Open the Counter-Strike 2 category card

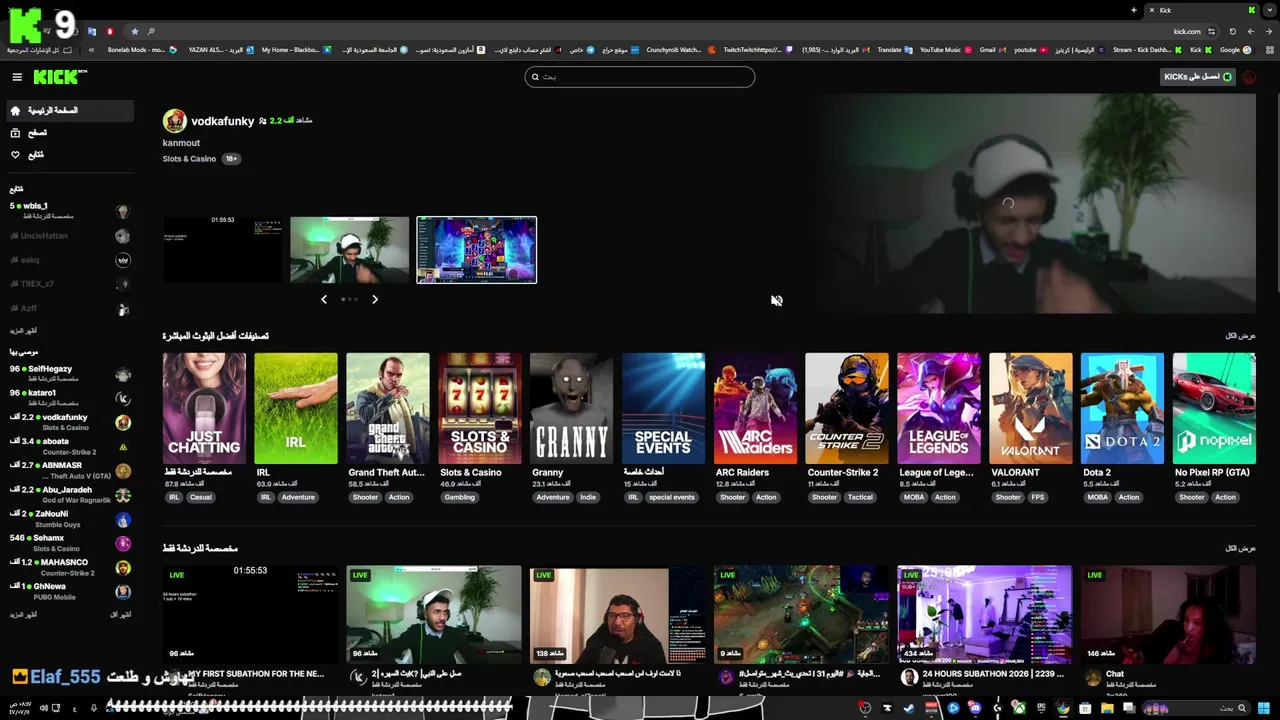coord(847,408)
